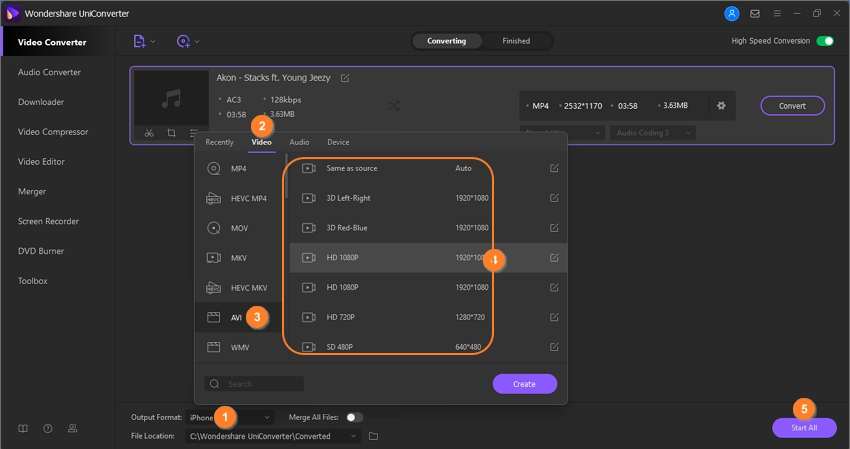
Task: Open the user account icon
Action: pyautogui.click(x=732, y=14)
